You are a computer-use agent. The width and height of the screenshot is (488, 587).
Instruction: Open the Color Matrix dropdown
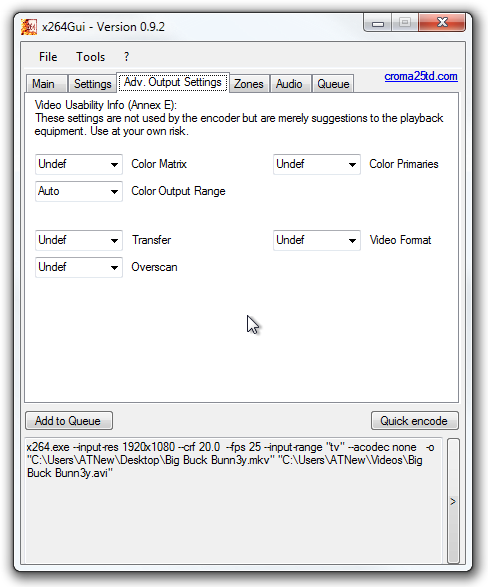[79, 164]
